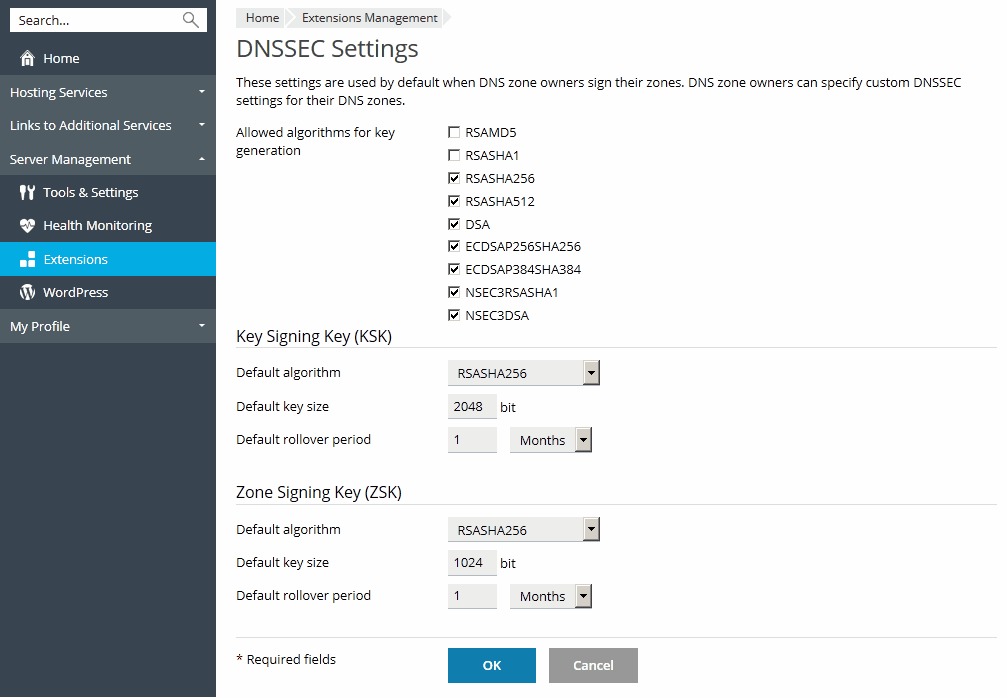Collapse the Server Management menu section
Screen dimensions: 1007x697
point(107,160)
